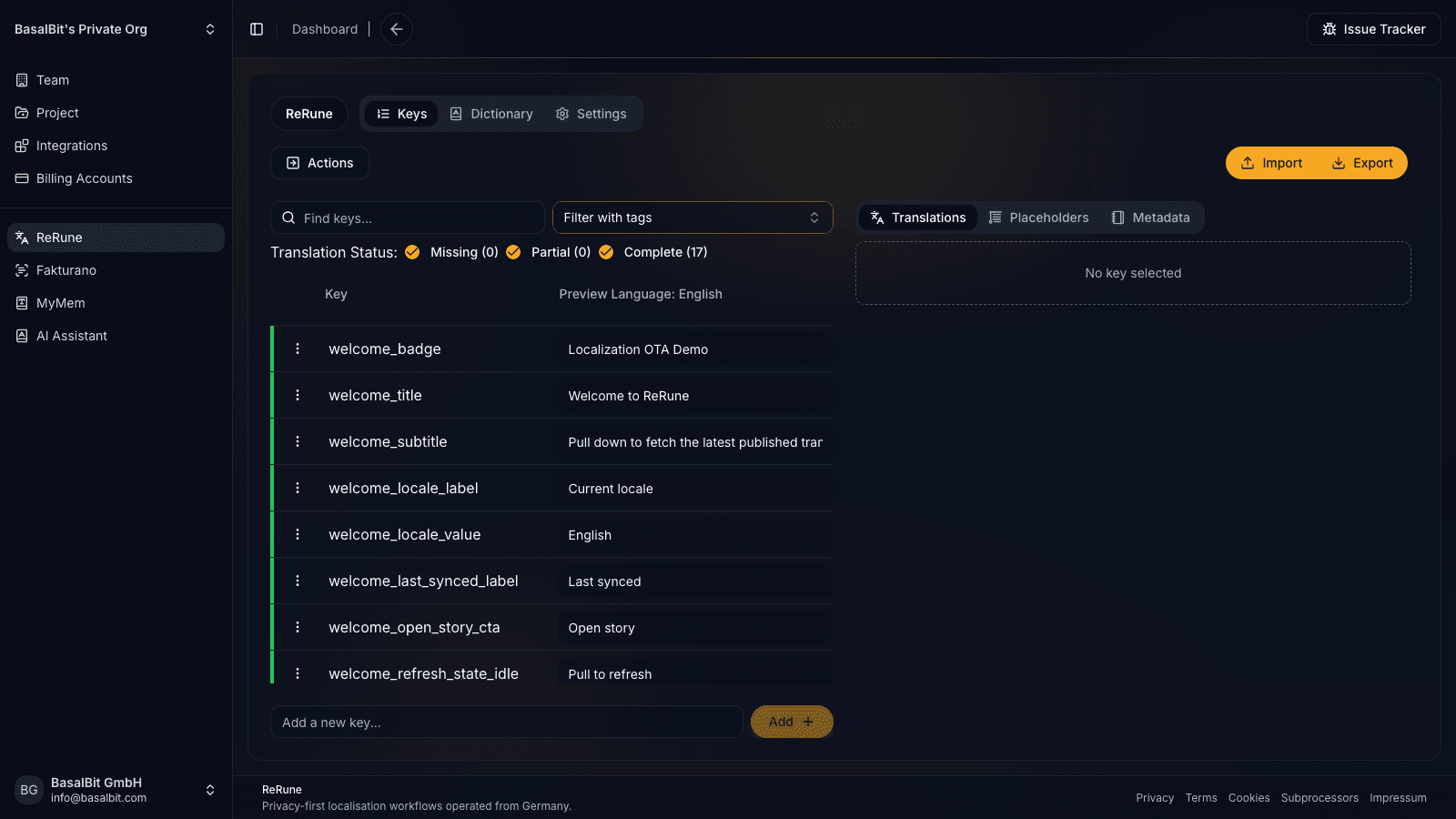The height and width of the screenshot is (819, 1456).
Task: Switch to the Placeholders tab
Action: coord(1038,217)
